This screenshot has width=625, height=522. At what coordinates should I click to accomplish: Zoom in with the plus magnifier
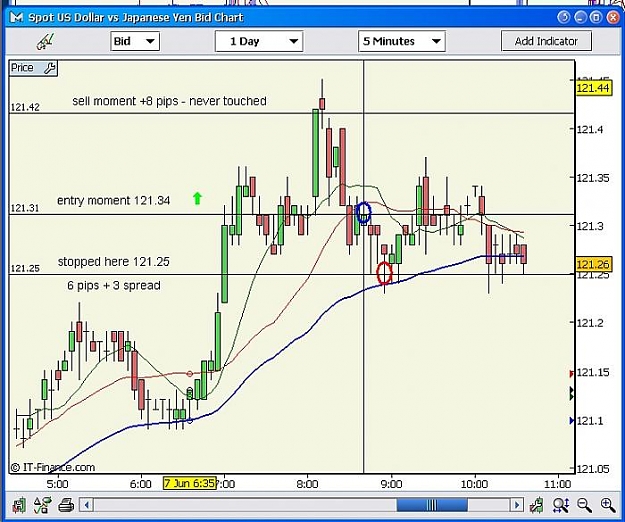point(608,505)
